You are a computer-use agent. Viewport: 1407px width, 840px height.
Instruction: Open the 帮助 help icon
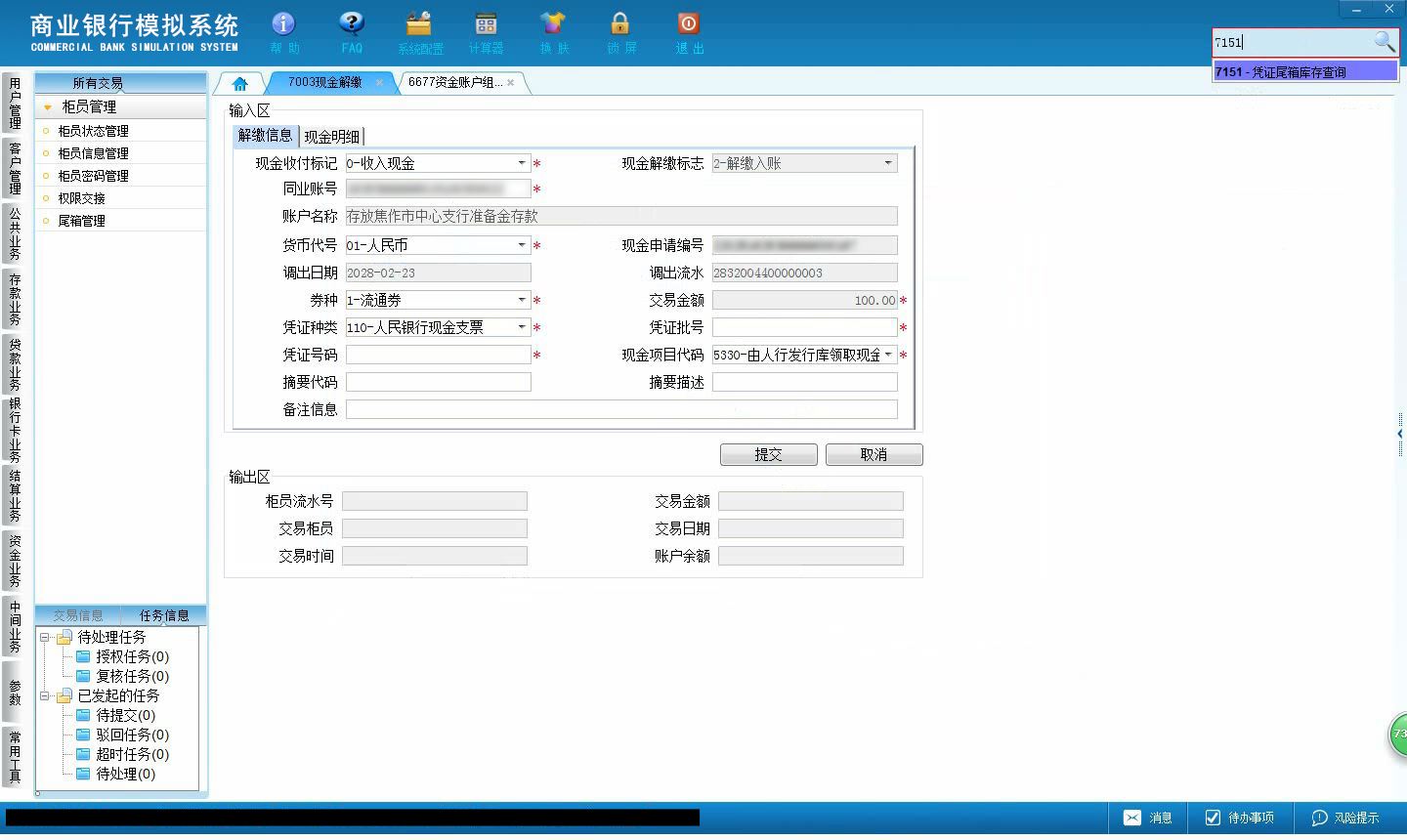point(283,32)
